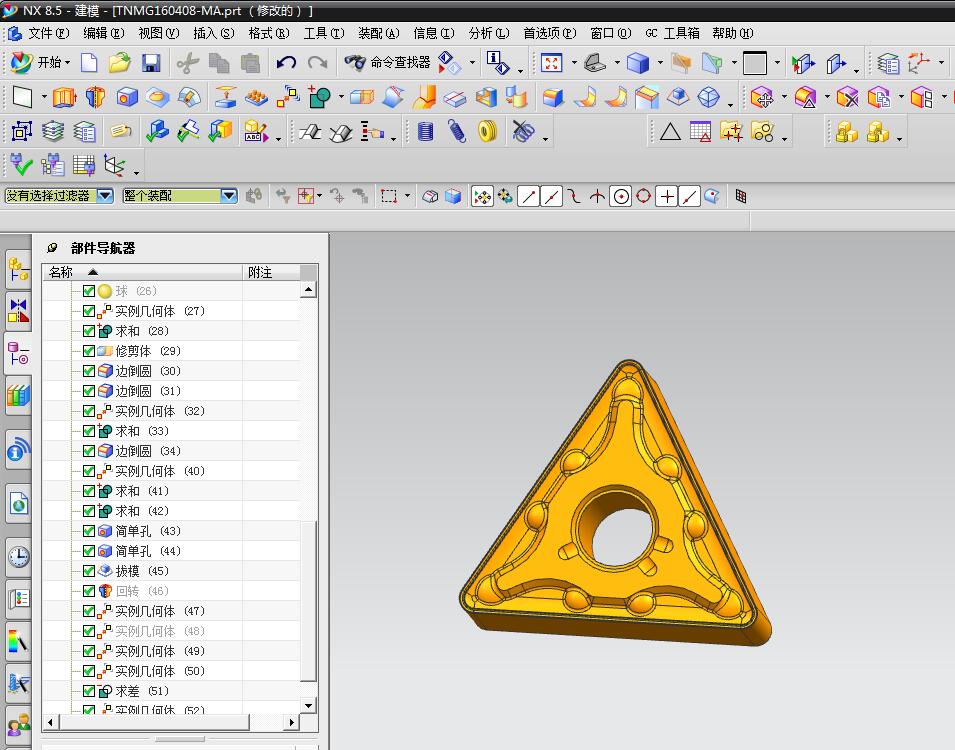Screen dimensions: 955x750
Task: Click scroll up arrow in navigator
Action: [x=309, y=289]
